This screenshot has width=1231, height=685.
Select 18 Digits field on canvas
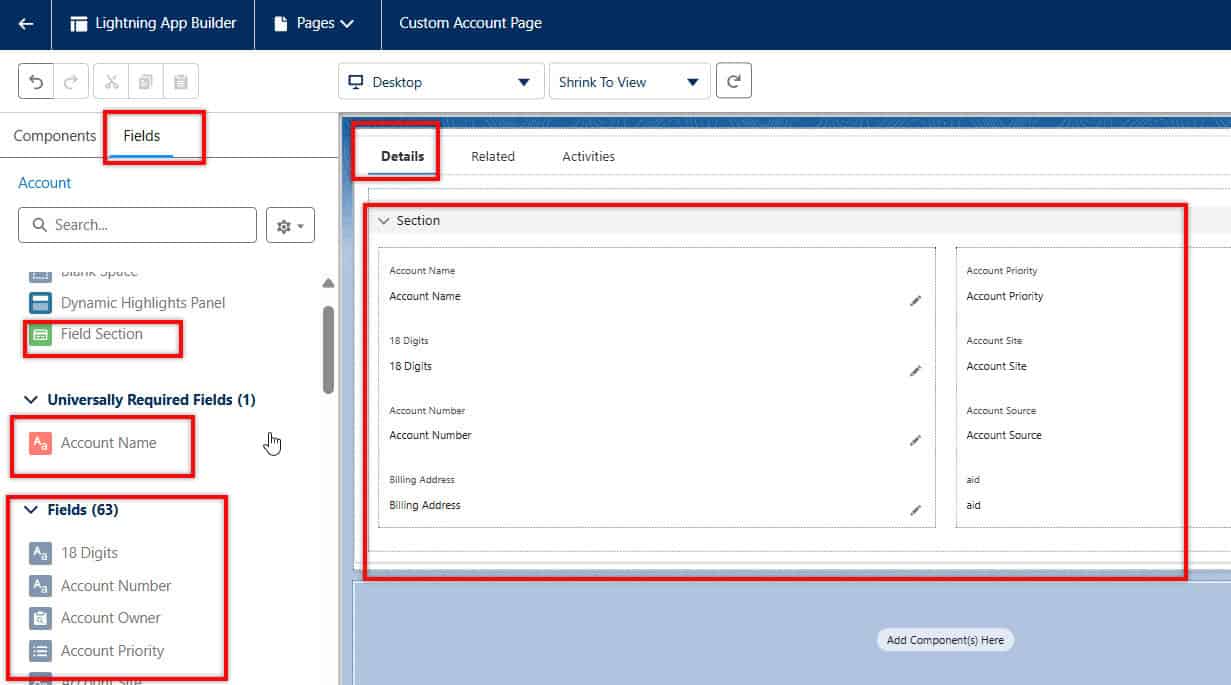pyautogui.click(x=657, y=354)
